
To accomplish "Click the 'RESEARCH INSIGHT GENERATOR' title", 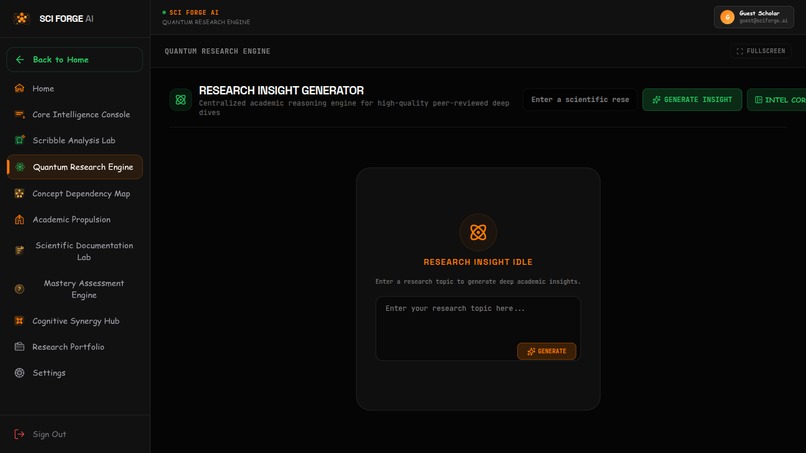I will (x=281, y=90).
